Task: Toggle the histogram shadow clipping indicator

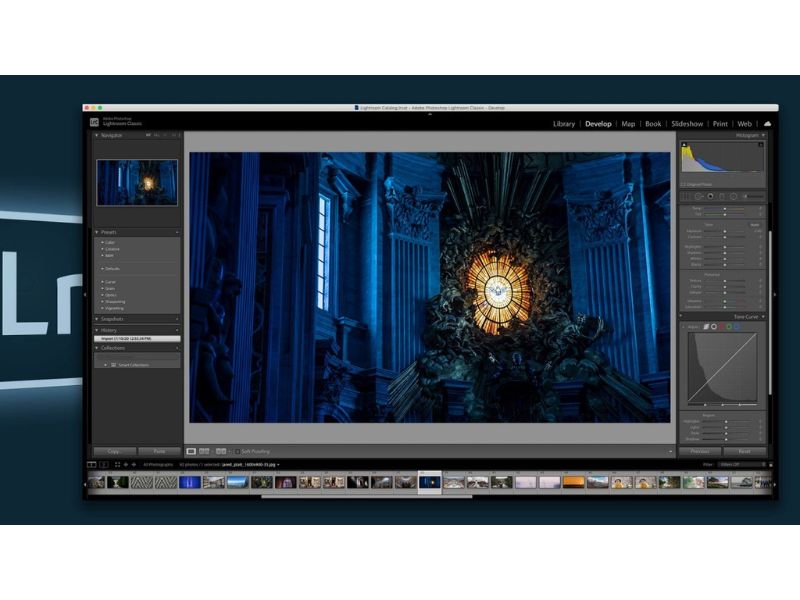Action: point(685,145)
